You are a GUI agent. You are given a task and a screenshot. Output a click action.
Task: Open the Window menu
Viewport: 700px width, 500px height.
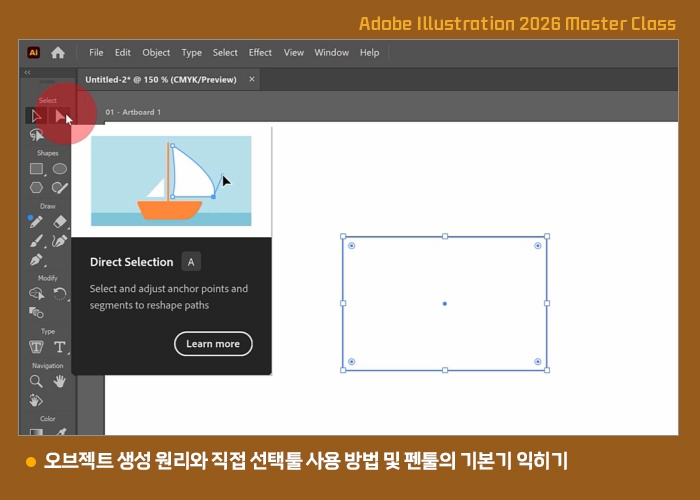click(x=332, y=53)
